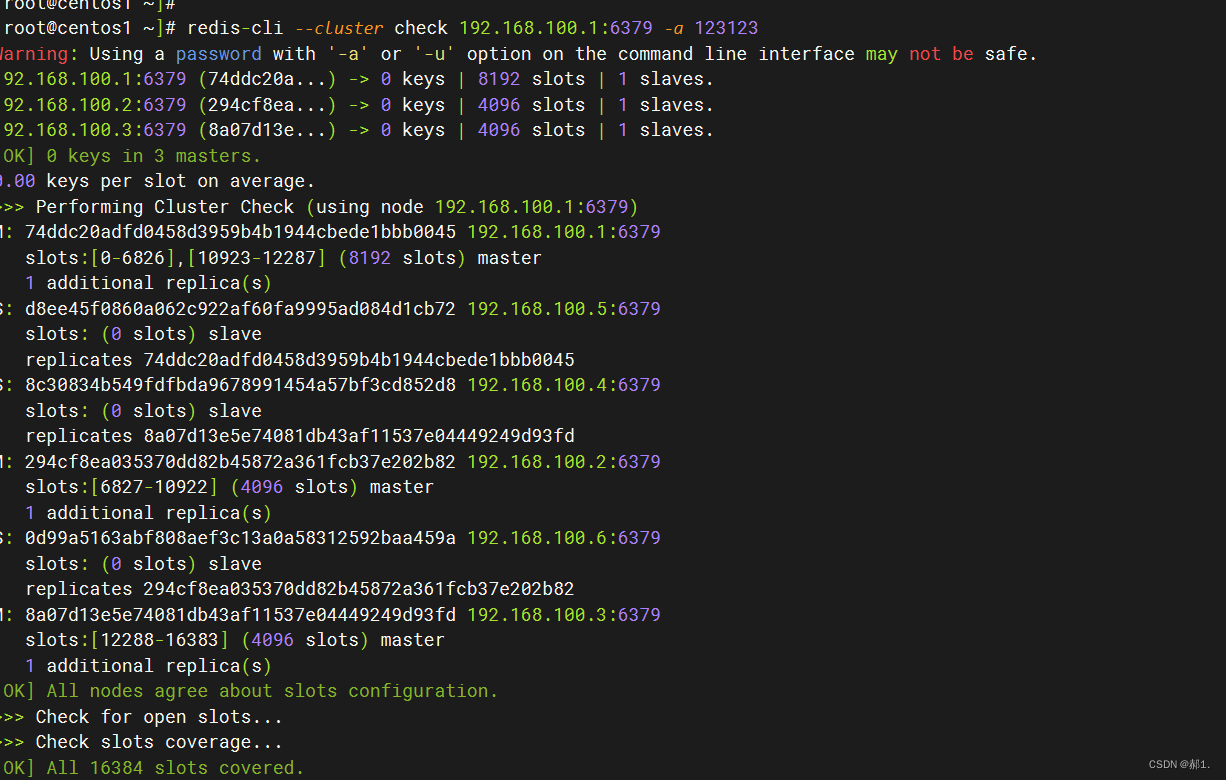
Task: Click the 'Warning:' label in red
Action: tap(38, 54)
